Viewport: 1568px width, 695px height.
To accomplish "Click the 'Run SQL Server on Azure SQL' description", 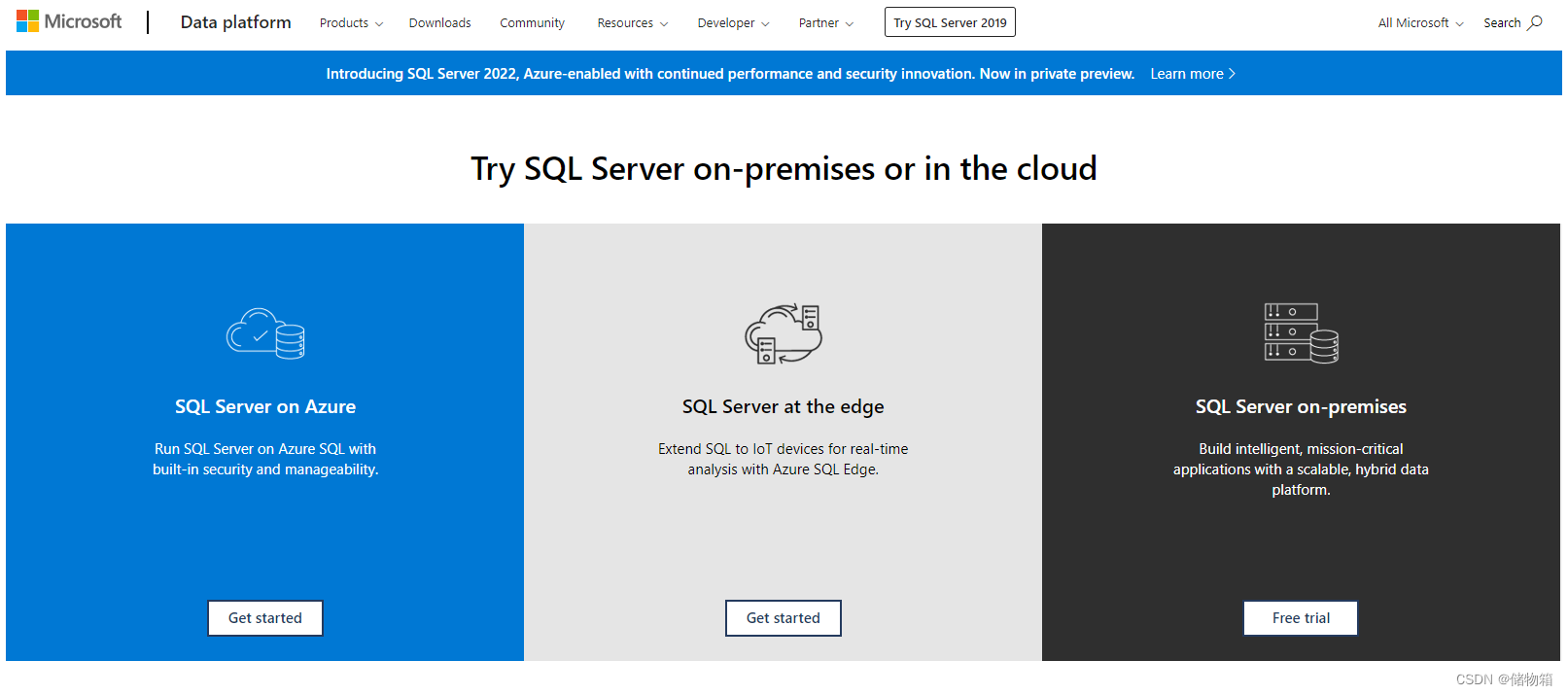I will click(265, 459).
